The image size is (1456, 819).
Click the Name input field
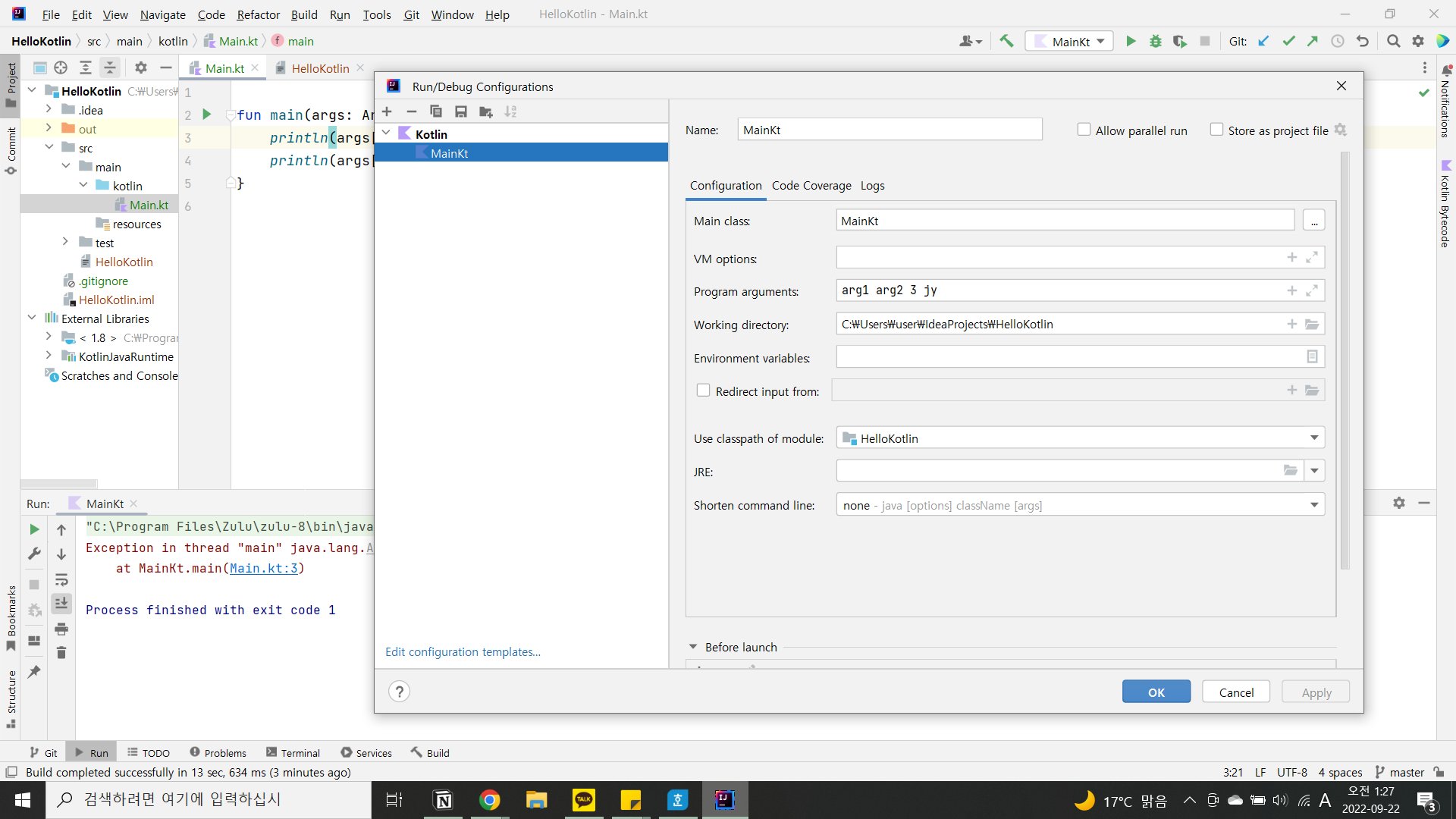890,130
